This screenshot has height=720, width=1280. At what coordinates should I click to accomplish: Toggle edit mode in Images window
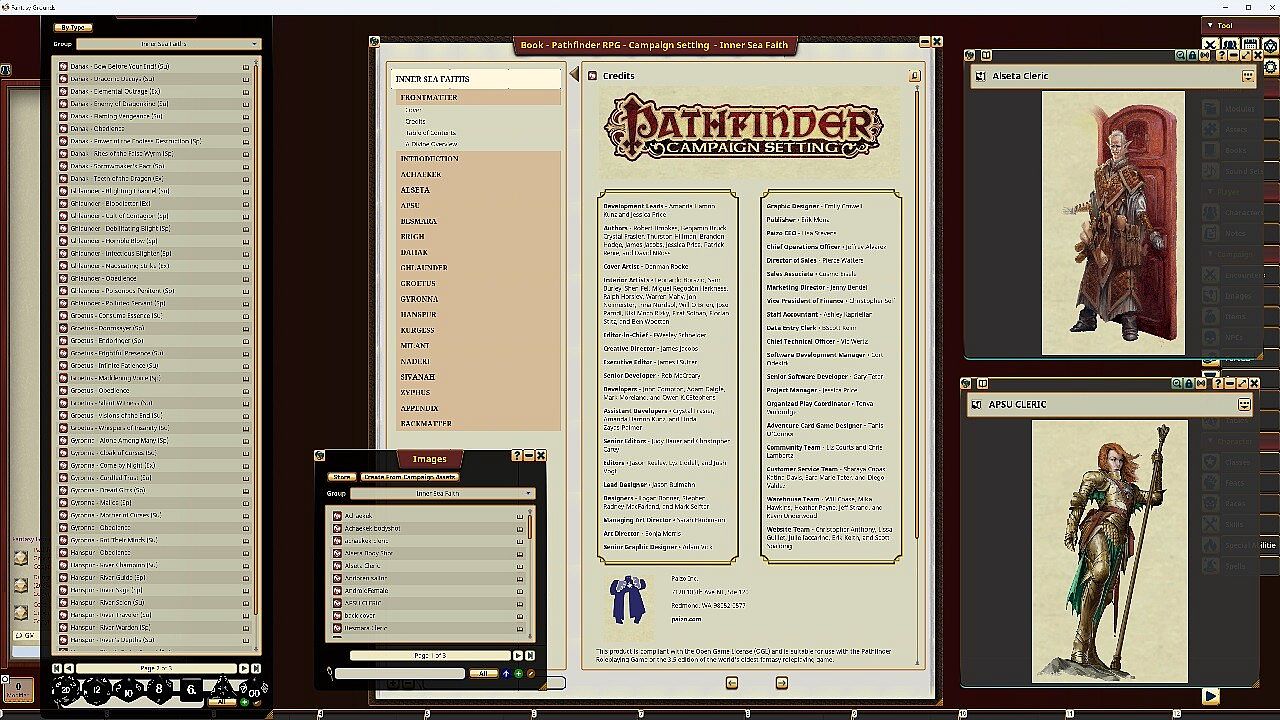[531, 674]
